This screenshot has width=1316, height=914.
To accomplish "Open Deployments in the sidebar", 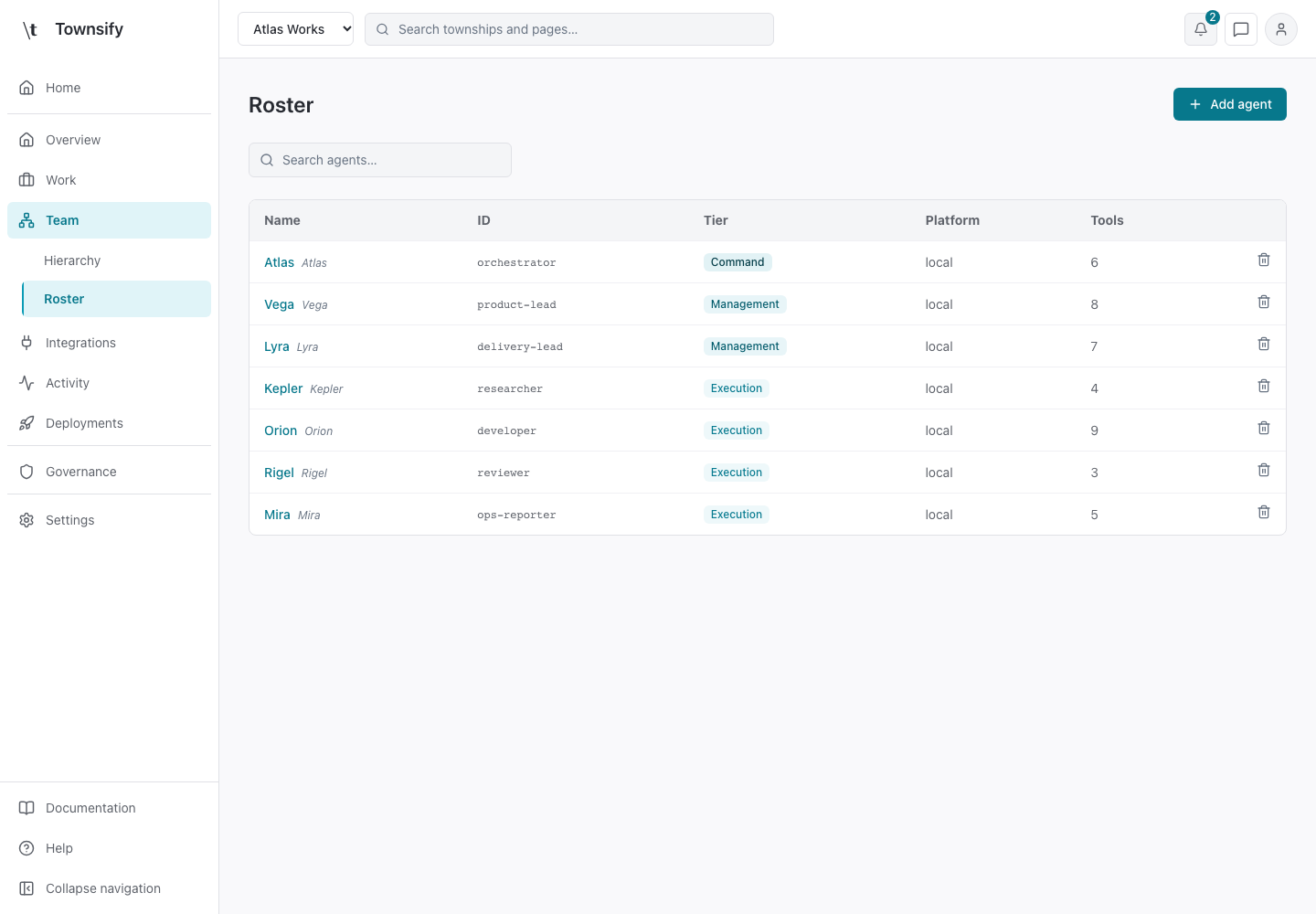I will click(x=109, y=423).
